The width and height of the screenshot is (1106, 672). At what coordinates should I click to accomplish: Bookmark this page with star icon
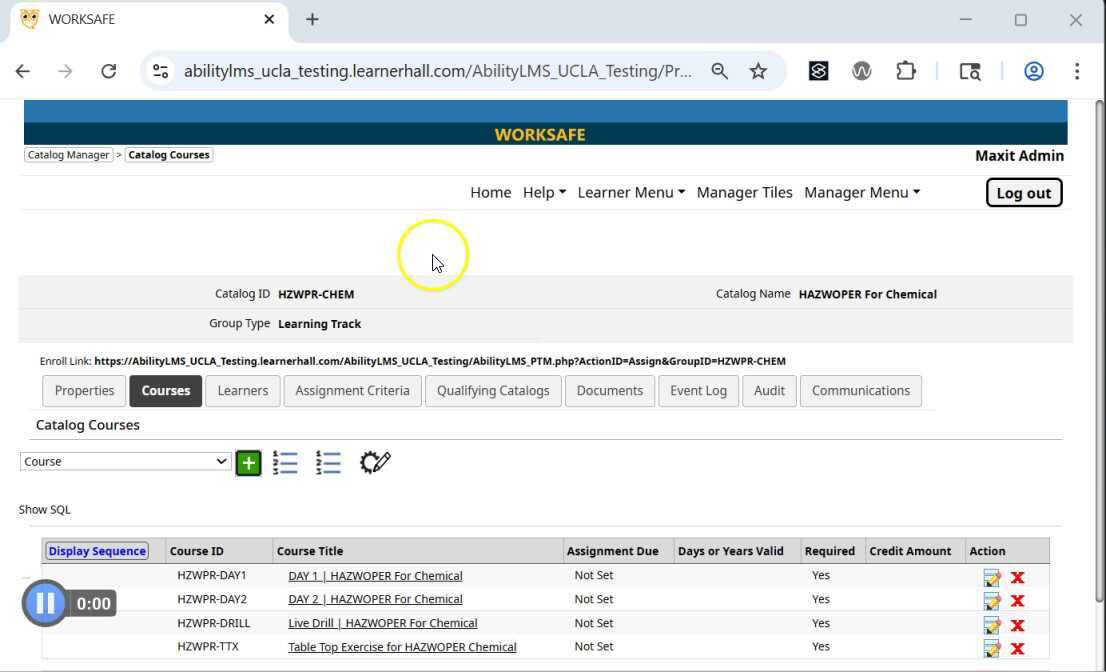[758, 71]
